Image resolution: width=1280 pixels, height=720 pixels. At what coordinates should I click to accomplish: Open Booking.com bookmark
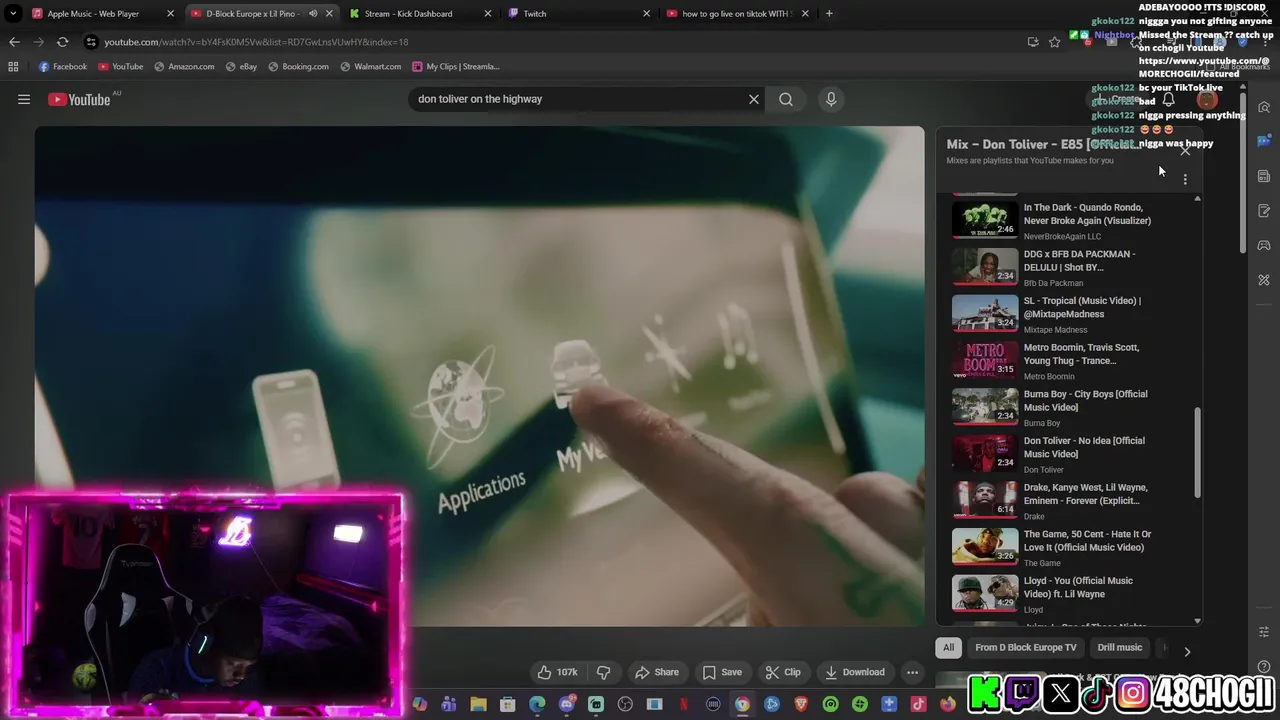click(298, 66)
